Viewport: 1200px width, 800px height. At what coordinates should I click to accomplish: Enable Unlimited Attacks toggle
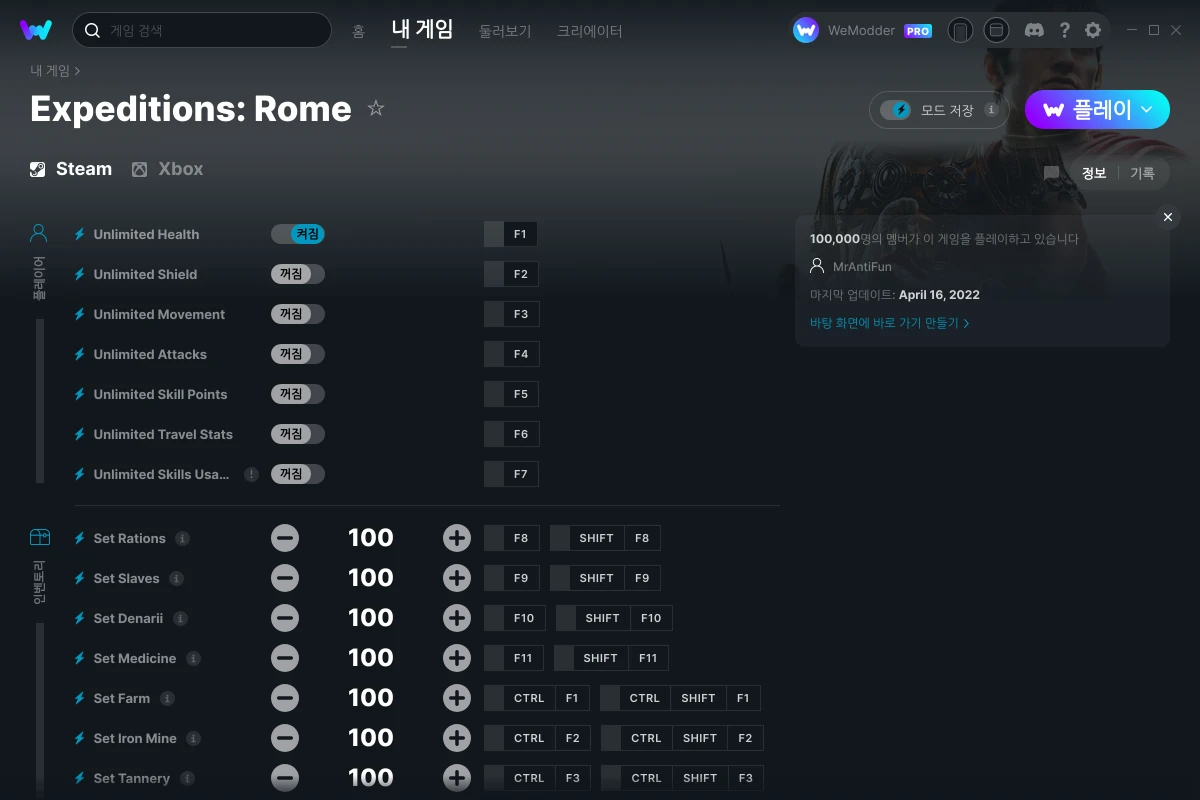[298, 354]
